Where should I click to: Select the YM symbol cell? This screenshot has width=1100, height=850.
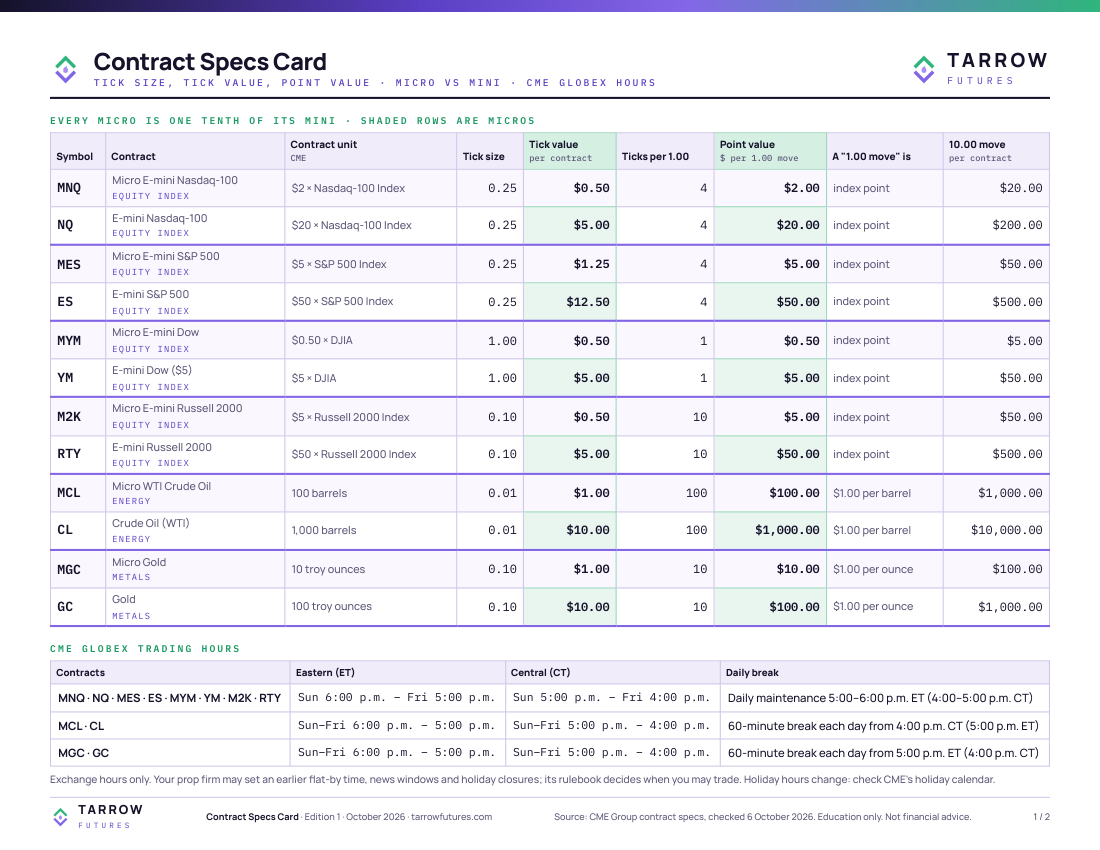(78, 378)
